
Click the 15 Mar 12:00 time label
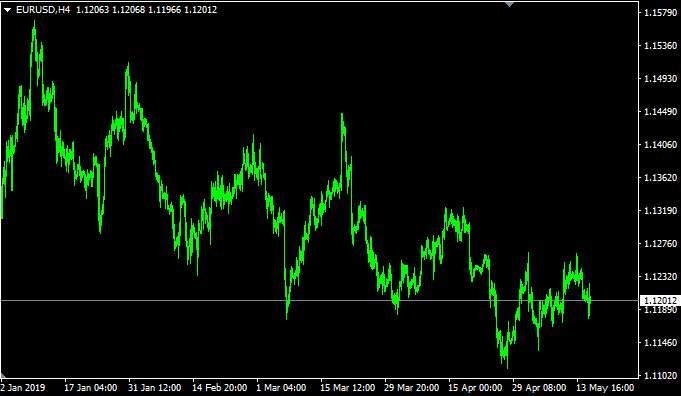pyautogui.click(x=347, y=387)
